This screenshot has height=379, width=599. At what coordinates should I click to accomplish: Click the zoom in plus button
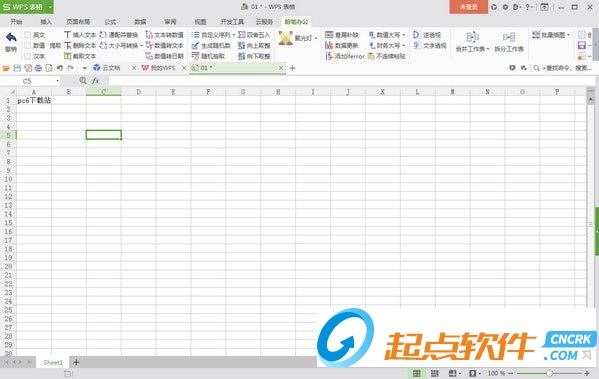point(587,373)
